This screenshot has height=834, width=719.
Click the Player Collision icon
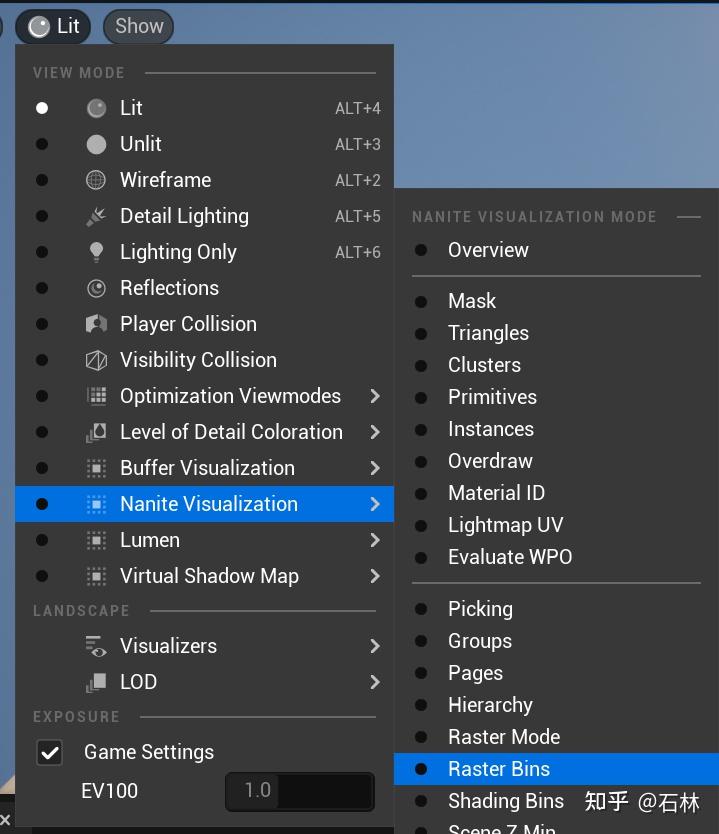96,324
